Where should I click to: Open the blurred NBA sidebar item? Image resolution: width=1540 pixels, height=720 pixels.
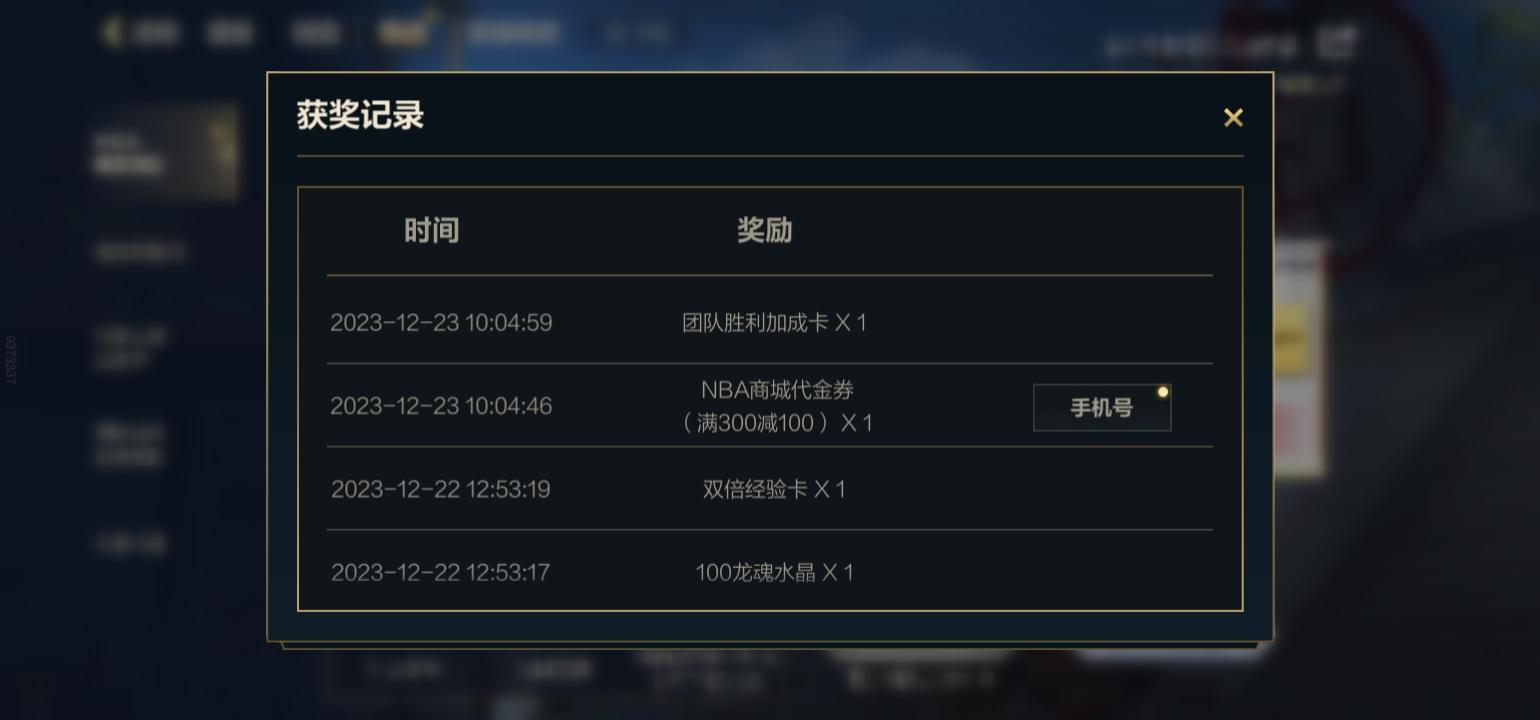[166, 153]
